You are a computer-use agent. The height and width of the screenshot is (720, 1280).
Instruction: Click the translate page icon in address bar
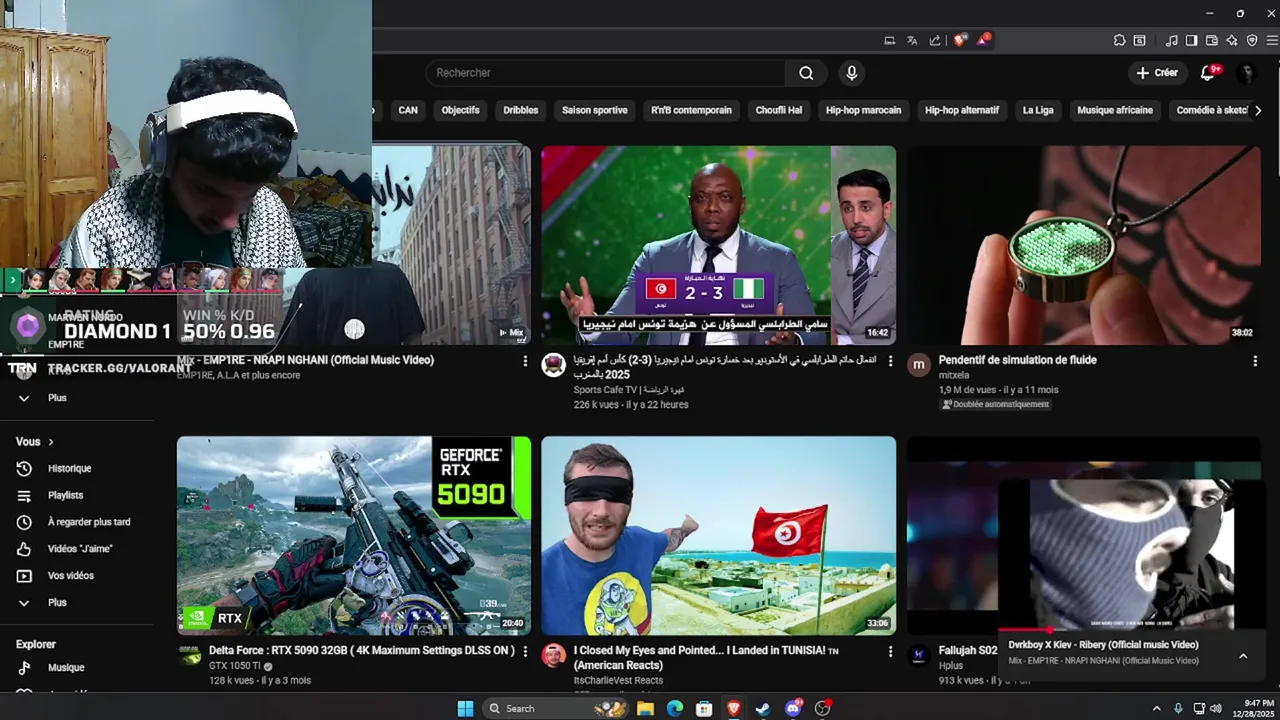912,41
